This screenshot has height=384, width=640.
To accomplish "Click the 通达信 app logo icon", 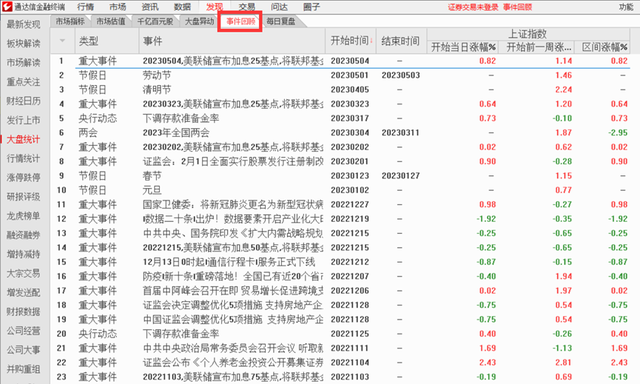I will (x=7, y=7).
